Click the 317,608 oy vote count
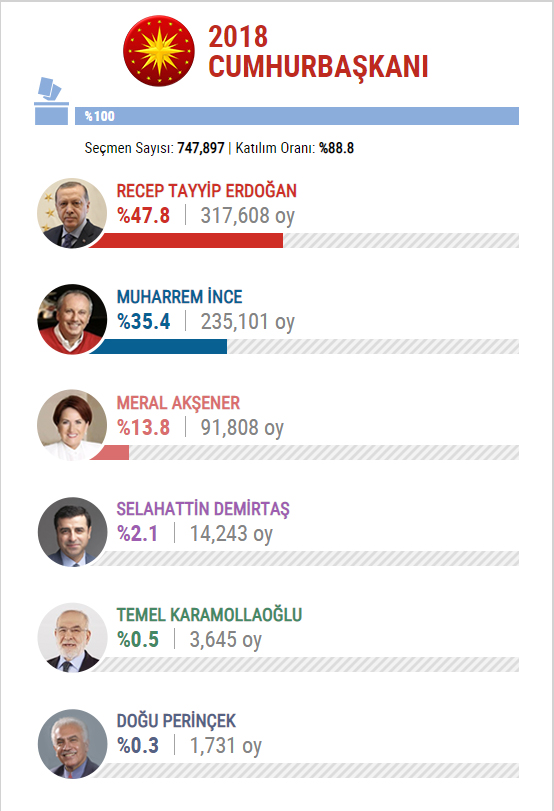Screen dimensions: 554x811 click(247, 216)
